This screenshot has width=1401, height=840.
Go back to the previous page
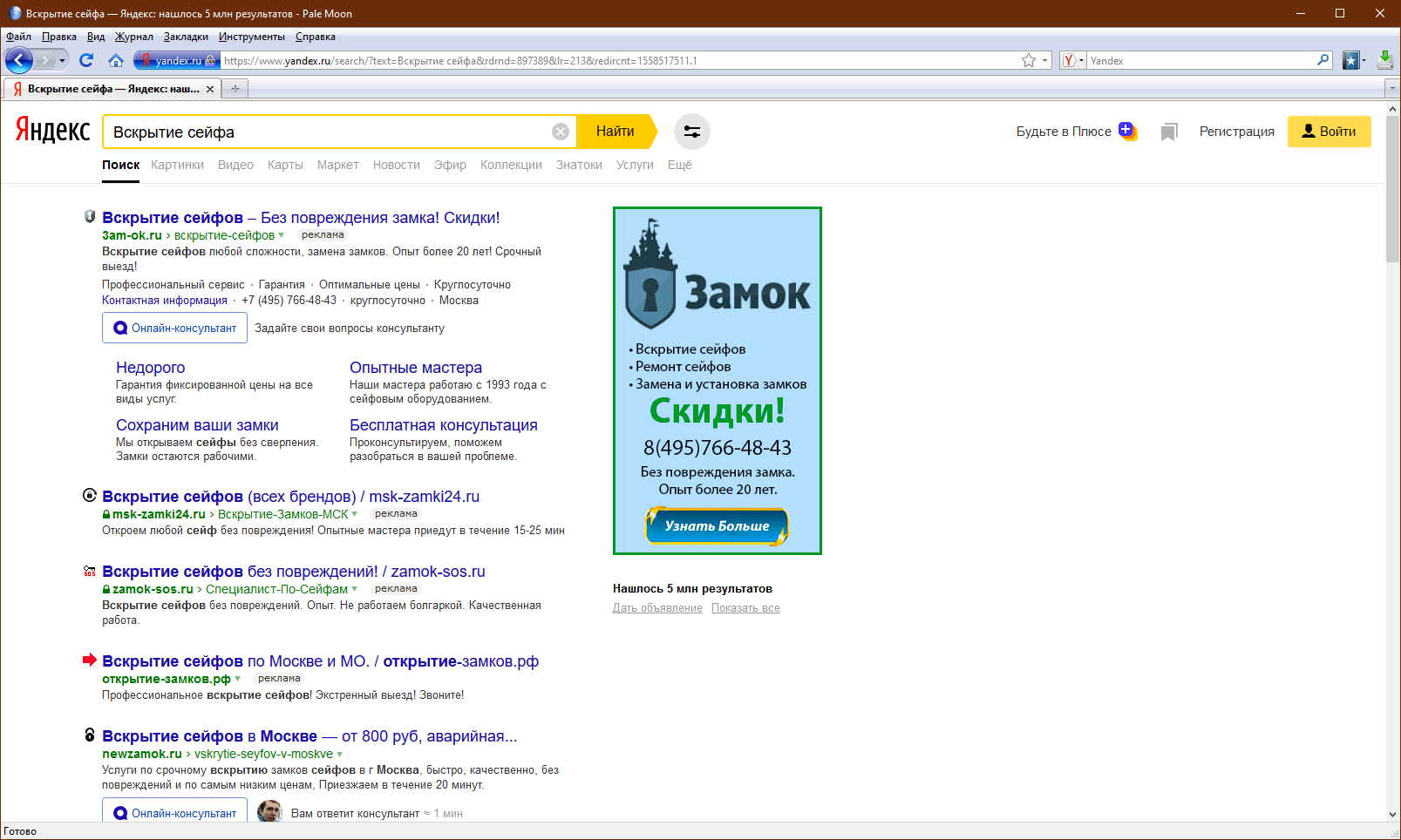pyautogui.click(x=18, y=60)
